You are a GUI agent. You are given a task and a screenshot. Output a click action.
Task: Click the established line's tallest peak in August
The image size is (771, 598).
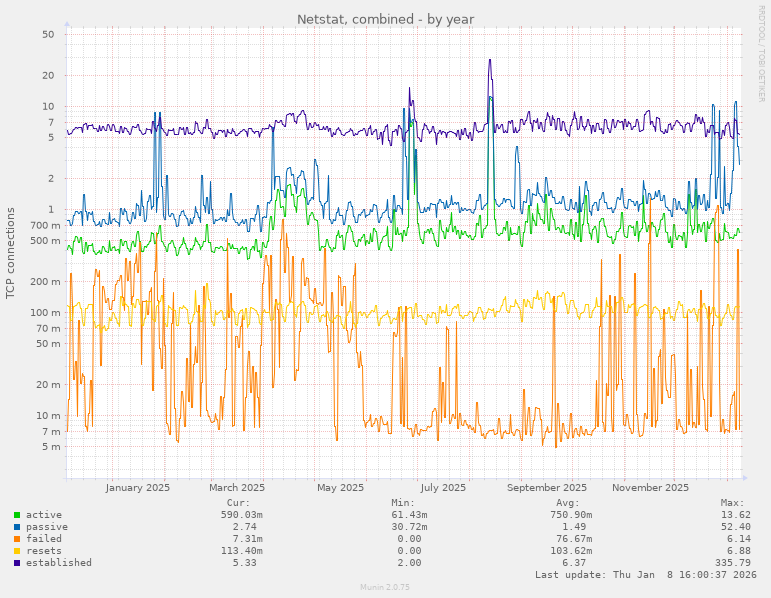(490, 60)
